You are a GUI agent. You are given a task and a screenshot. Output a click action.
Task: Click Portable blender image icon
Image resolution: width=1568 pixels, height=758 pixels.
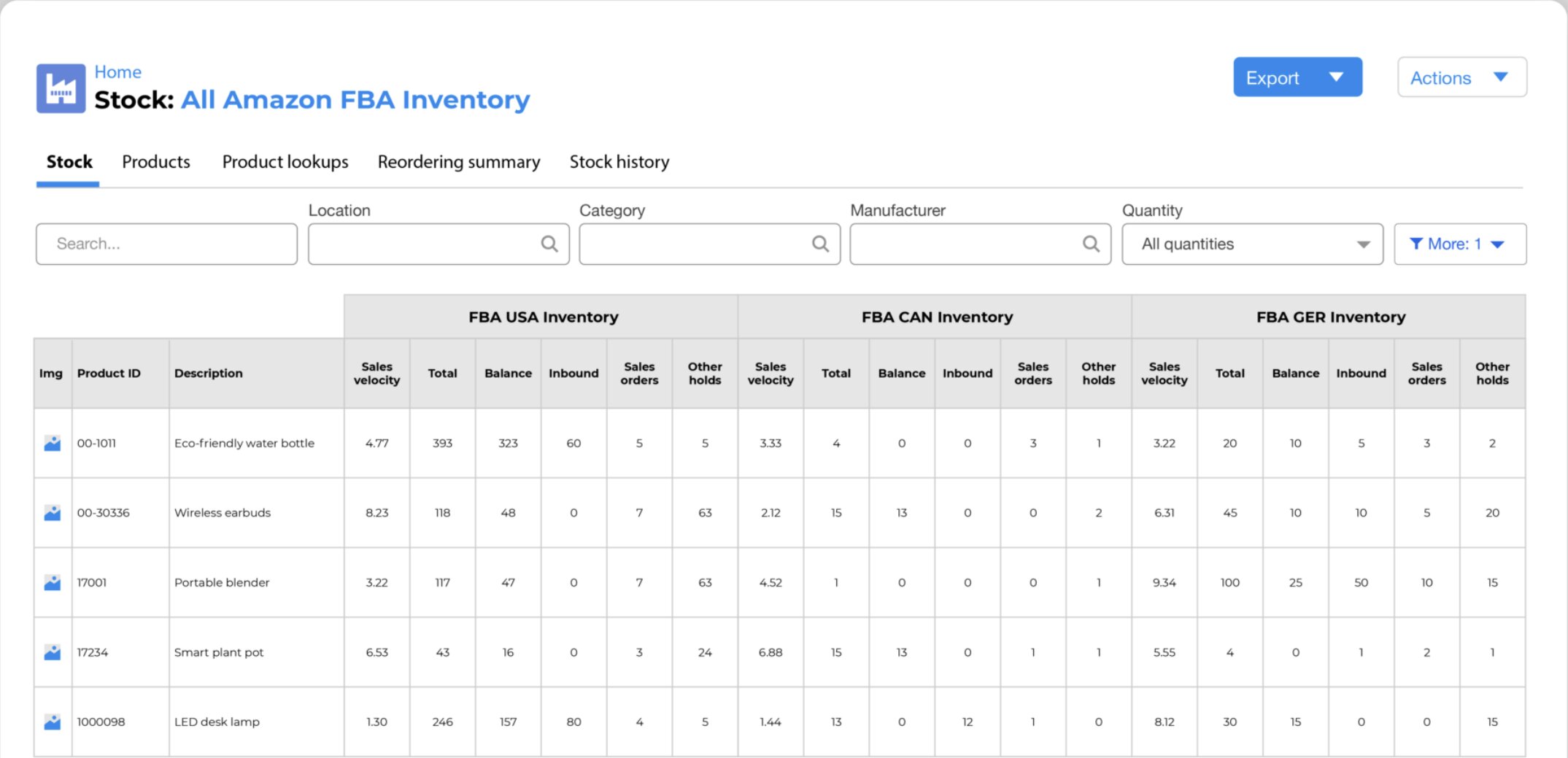click(53, 583)
